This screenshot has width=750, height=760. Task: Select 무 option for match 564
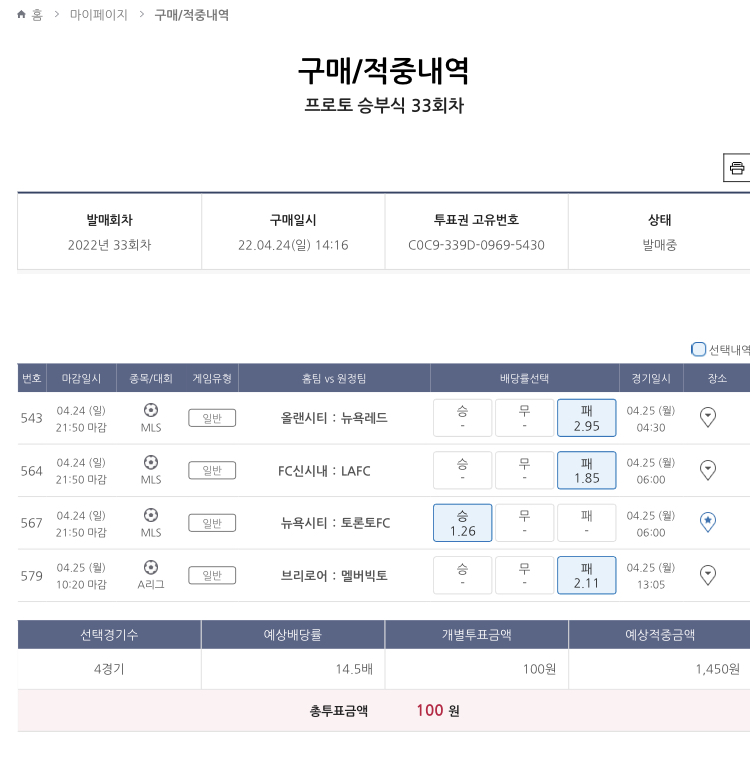(x=525, y=470)
